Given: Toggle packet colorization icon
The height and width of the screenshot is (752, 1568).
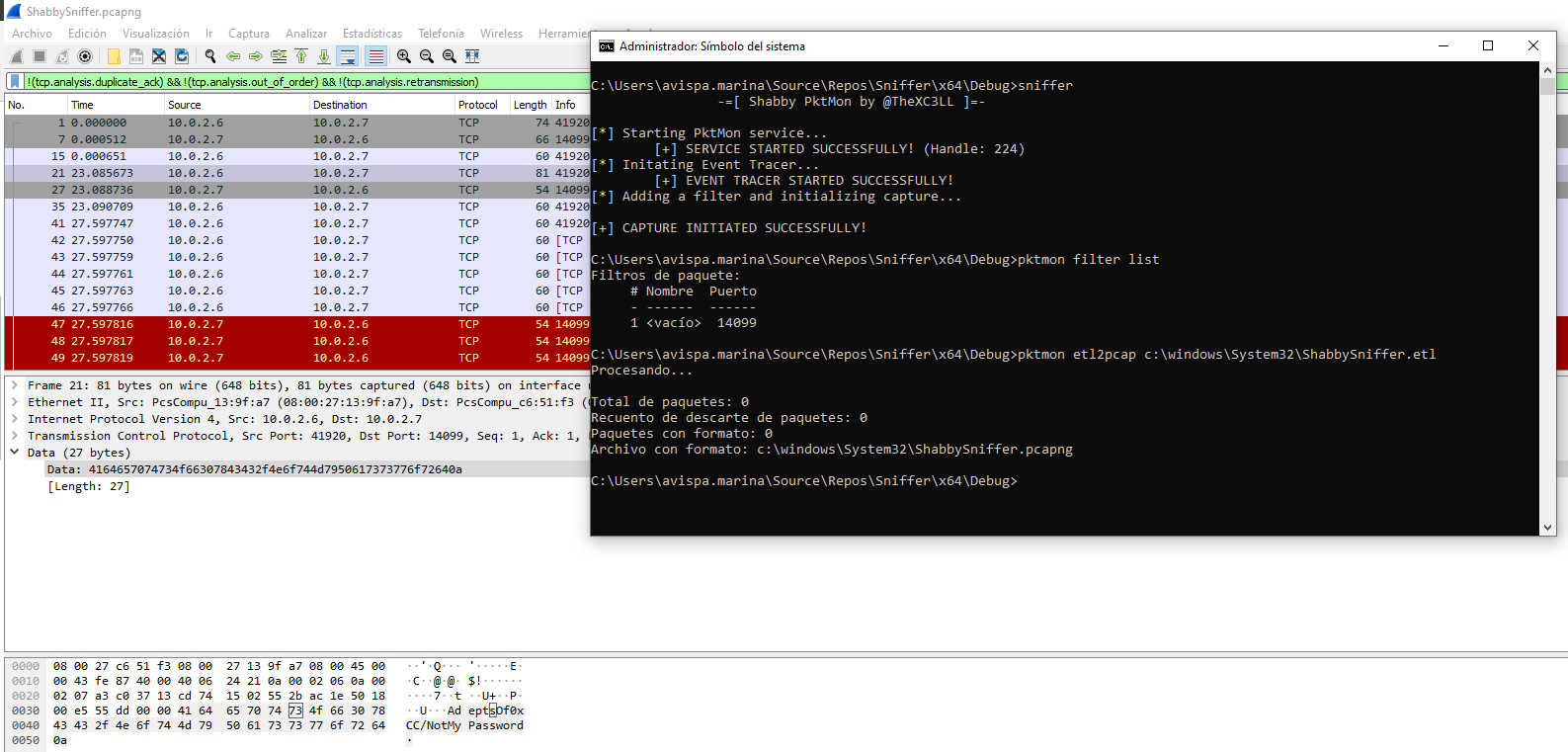Looking at the screenshot, I should [376, 56].
